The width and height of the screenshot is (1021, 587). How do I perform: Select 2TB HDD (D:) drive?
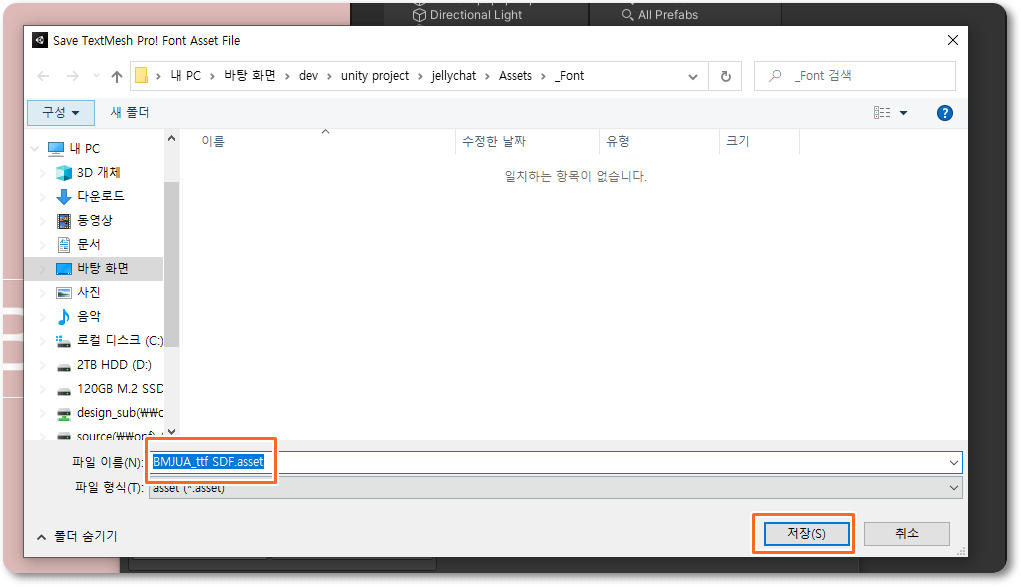[x=114, y=364]
